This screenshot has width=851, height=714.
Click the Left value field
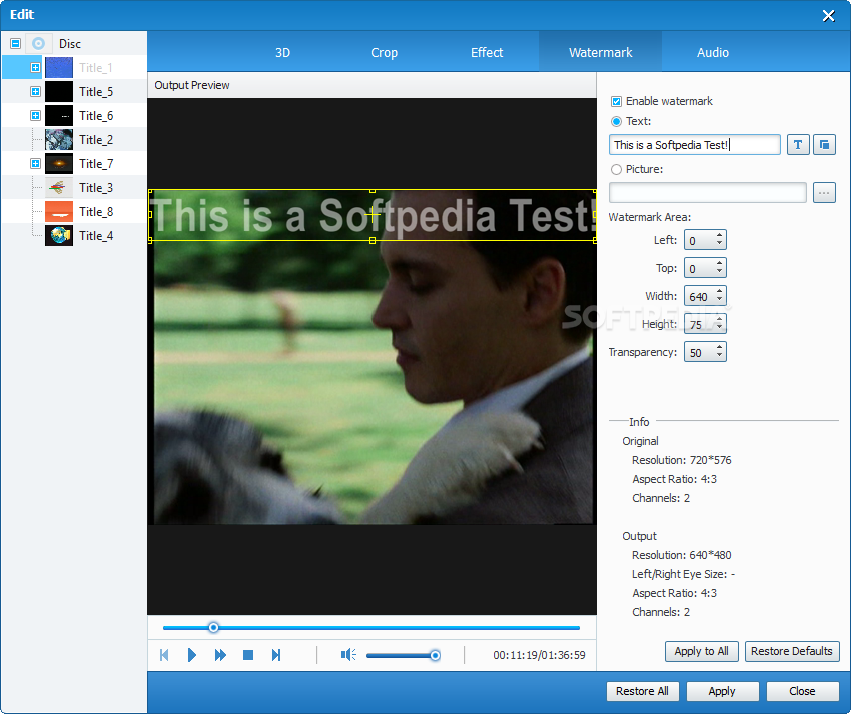[700, 240]
